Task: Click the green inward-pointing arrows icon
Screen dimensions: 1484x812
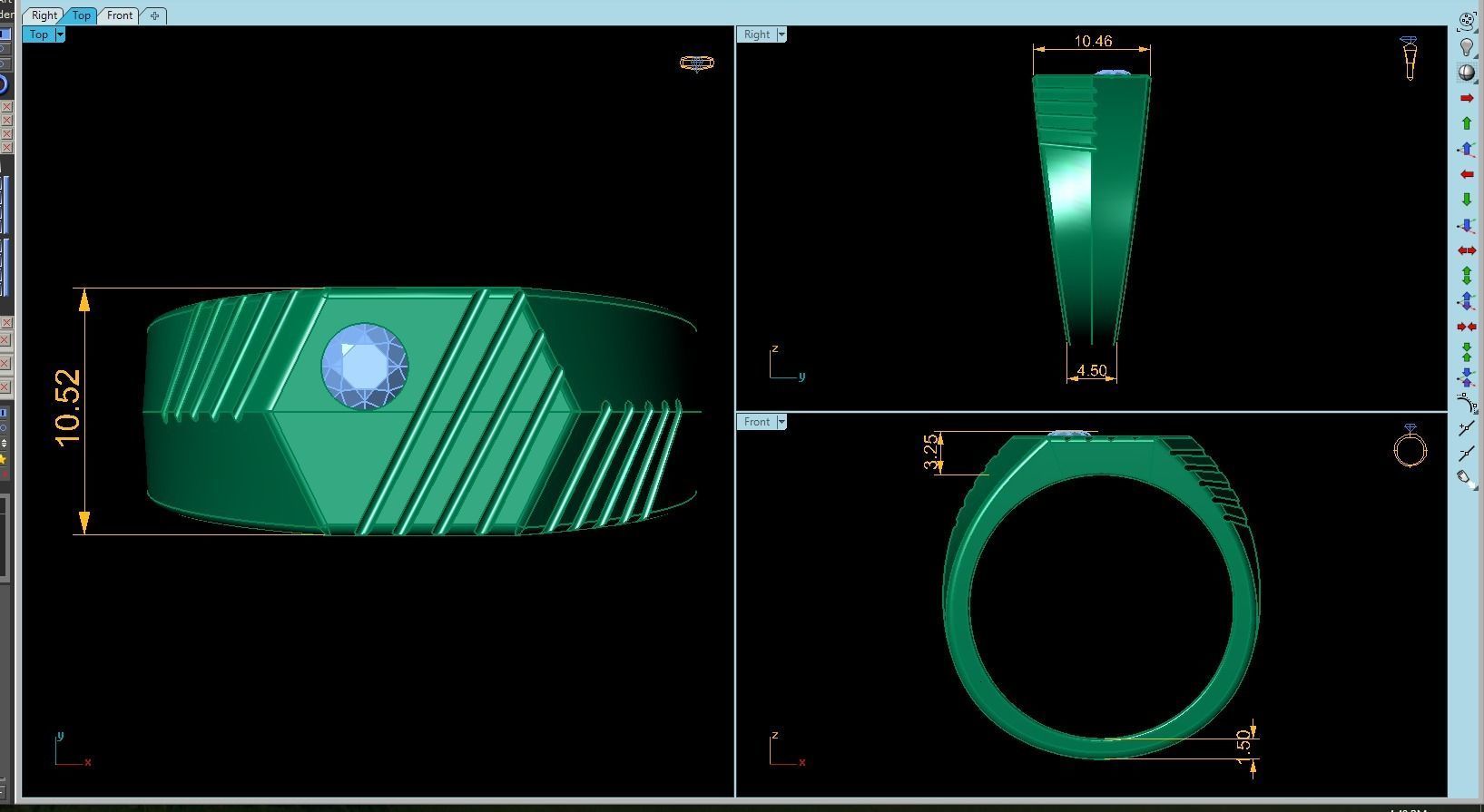Action: pyautogui.click(x=1467, y=352)
